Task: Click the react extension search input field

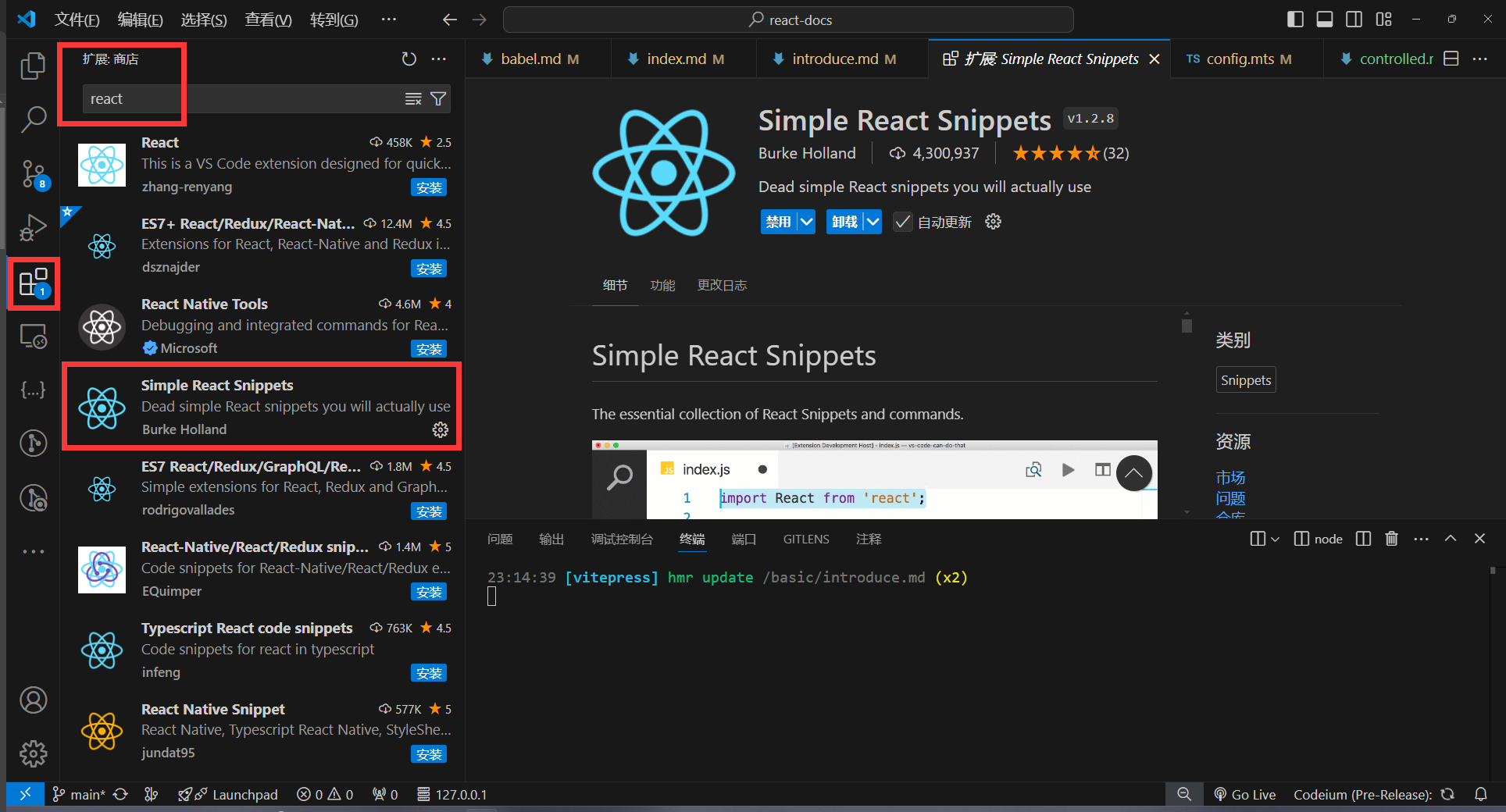Action: pos(234,98)
